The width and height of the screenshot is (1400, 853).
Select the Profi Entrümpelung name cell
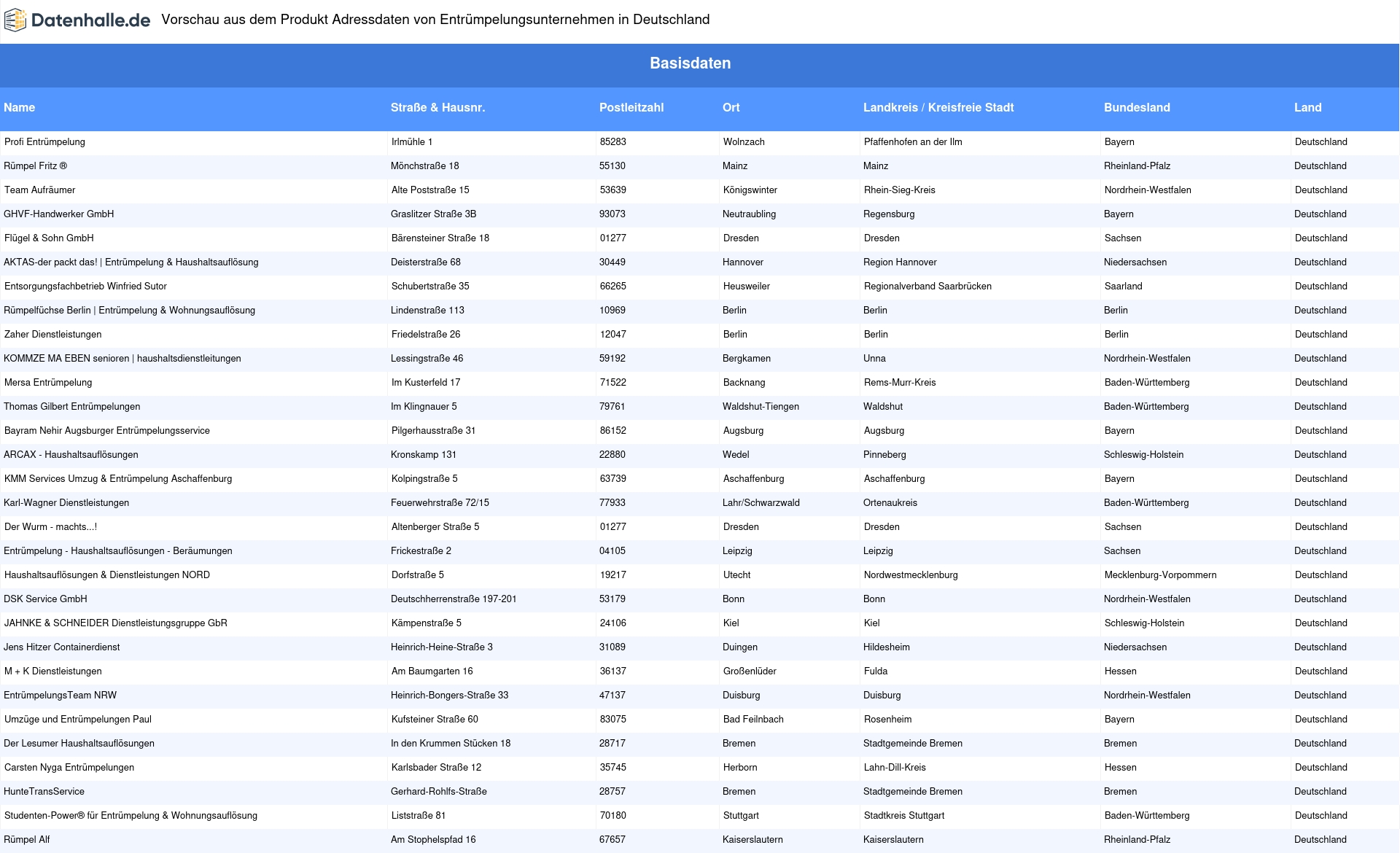click(x=44, y=142)
